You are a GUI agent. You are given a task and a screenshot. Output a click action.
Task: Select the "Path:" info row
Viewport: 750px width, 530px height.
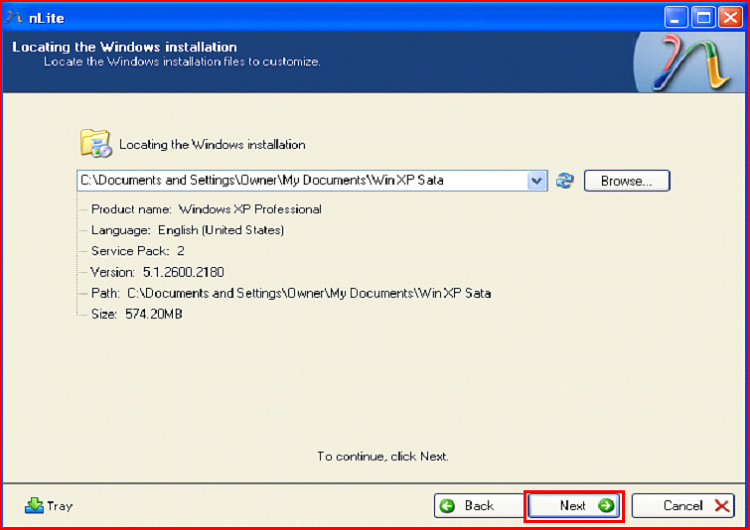291,293
